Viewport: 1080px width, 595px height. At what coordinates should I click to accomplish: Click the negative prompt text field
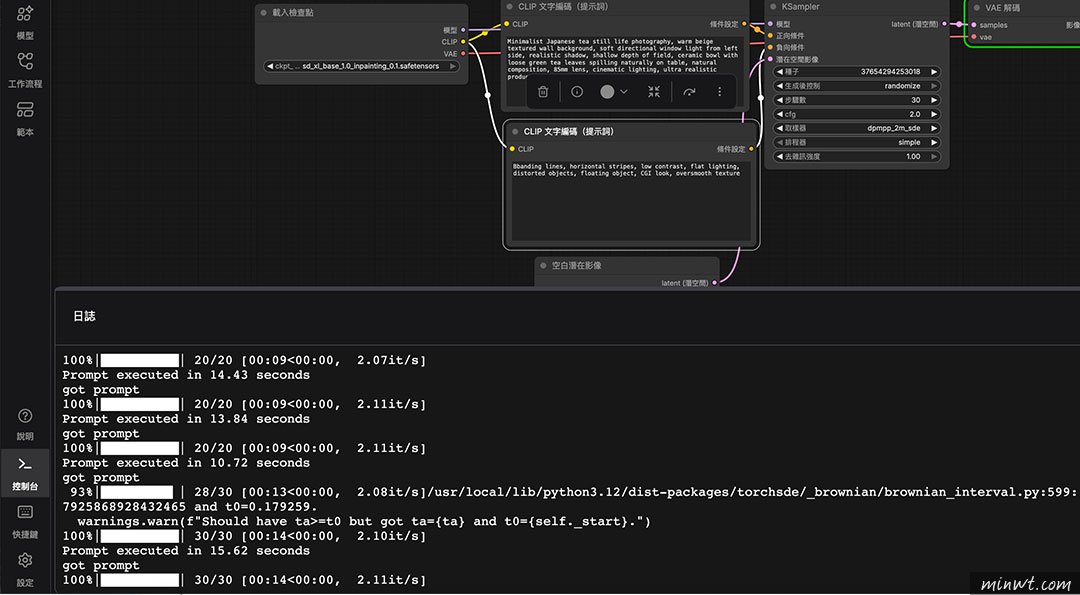coord(630,200)
